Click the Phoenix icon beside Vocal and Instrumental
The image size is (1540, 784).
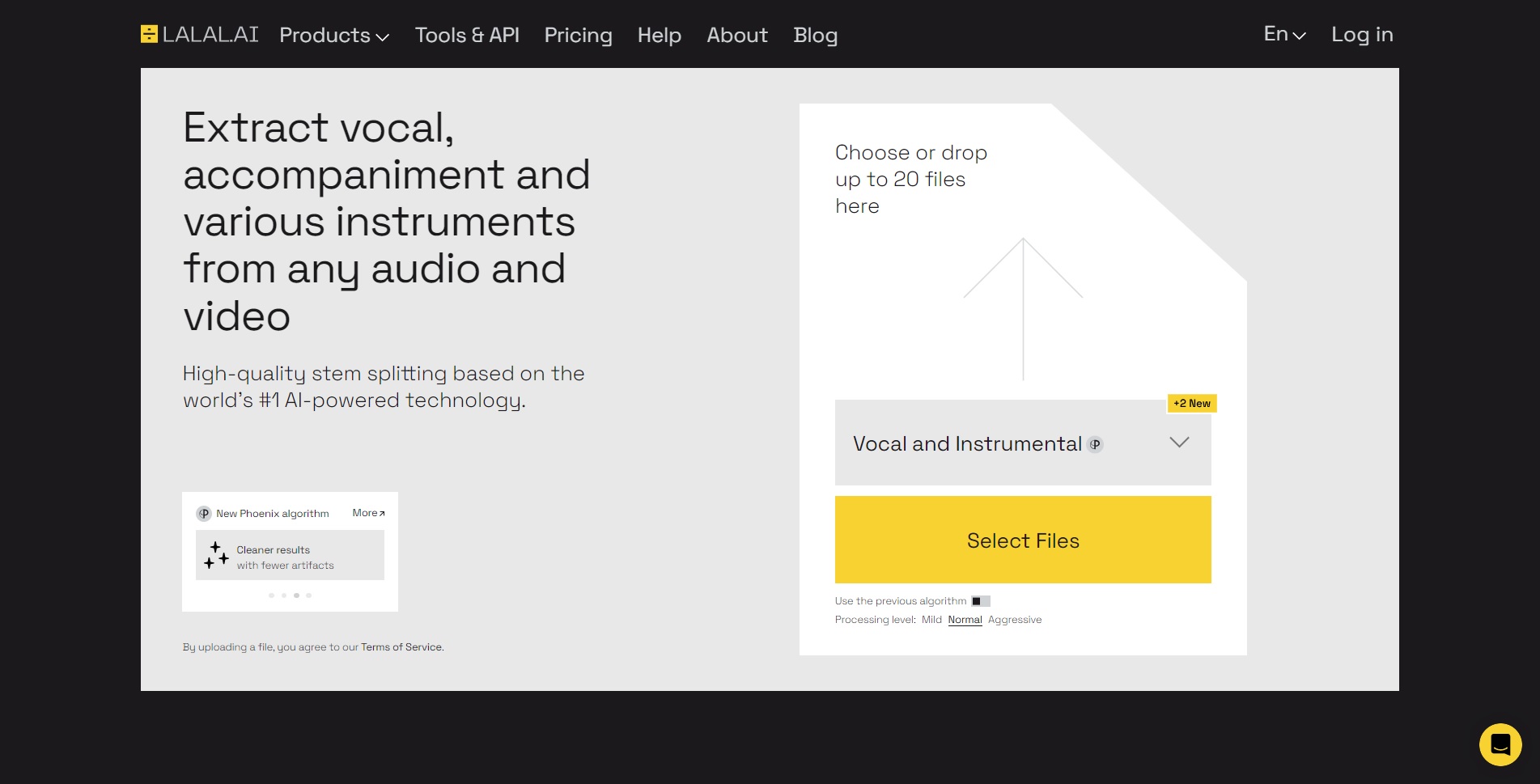tap(1095, 444)
